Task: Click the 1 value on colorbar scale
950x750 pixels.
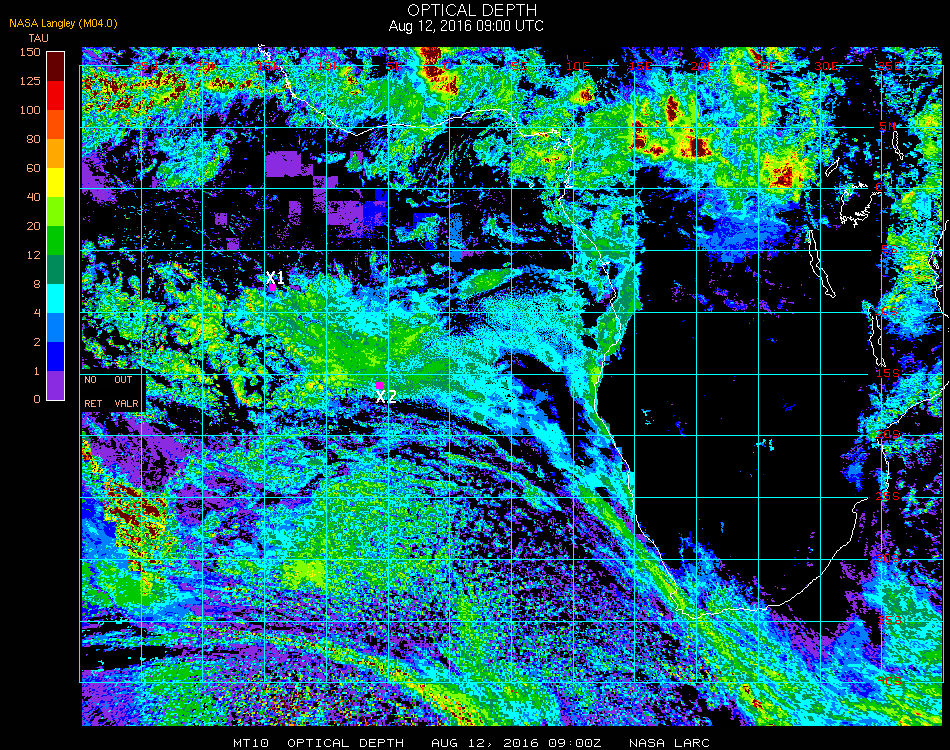Action: pos(37,371)
